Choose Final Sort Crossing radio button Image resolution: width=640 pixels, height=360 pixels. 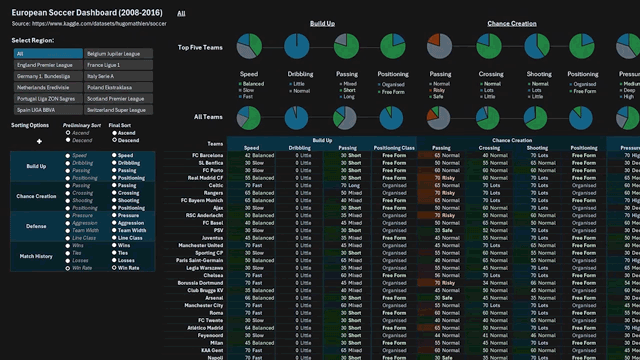114,193
